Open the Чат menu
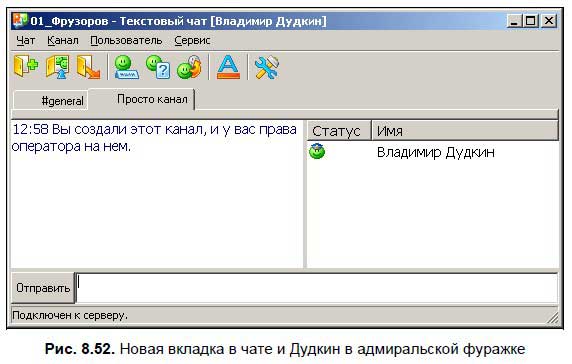This screenshot has width=572, height=364. point(26,40)
